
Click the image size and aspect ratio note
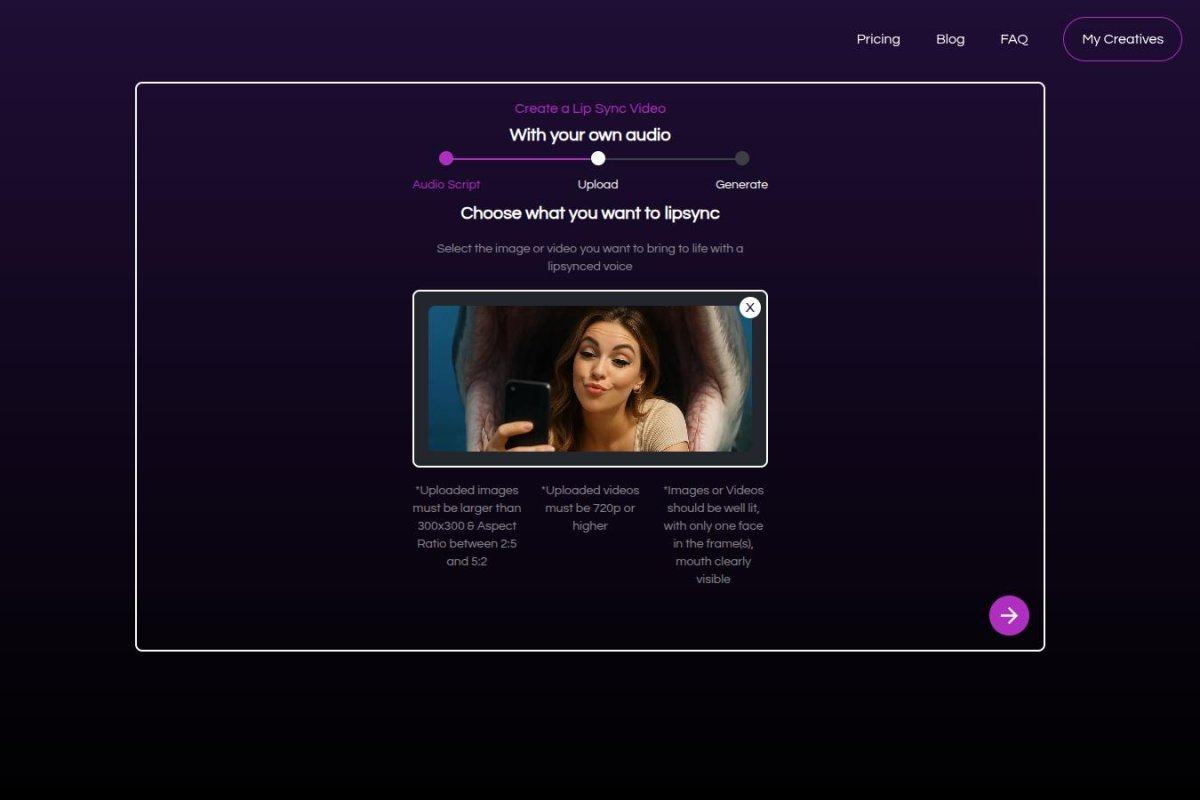pos(467,526)
